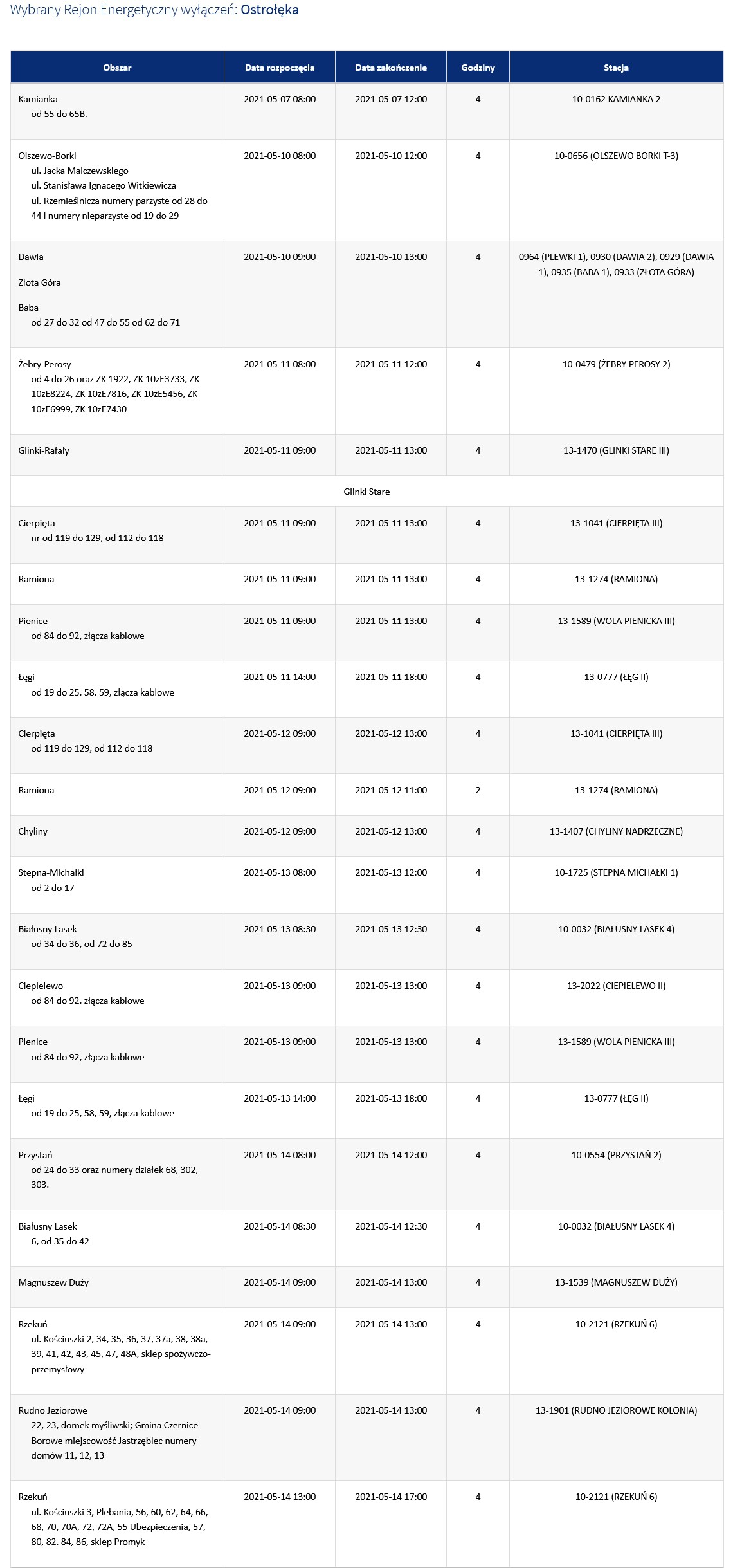Click the Obszar column header
This screenshot has width=733, height=1568.
click(117, 68)
